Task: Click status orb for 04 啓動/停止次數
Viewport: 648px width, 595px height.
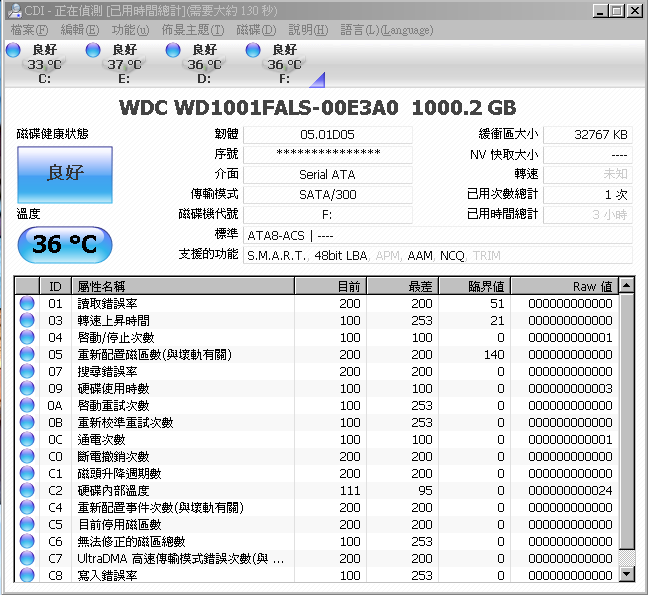Action: pyautogui.click(x=27, y=337)
